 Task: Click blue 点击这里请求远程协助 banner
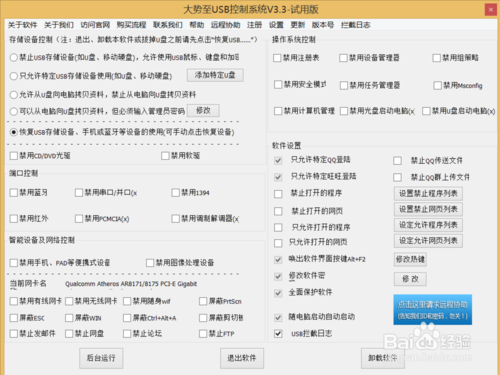coord(433,309)
